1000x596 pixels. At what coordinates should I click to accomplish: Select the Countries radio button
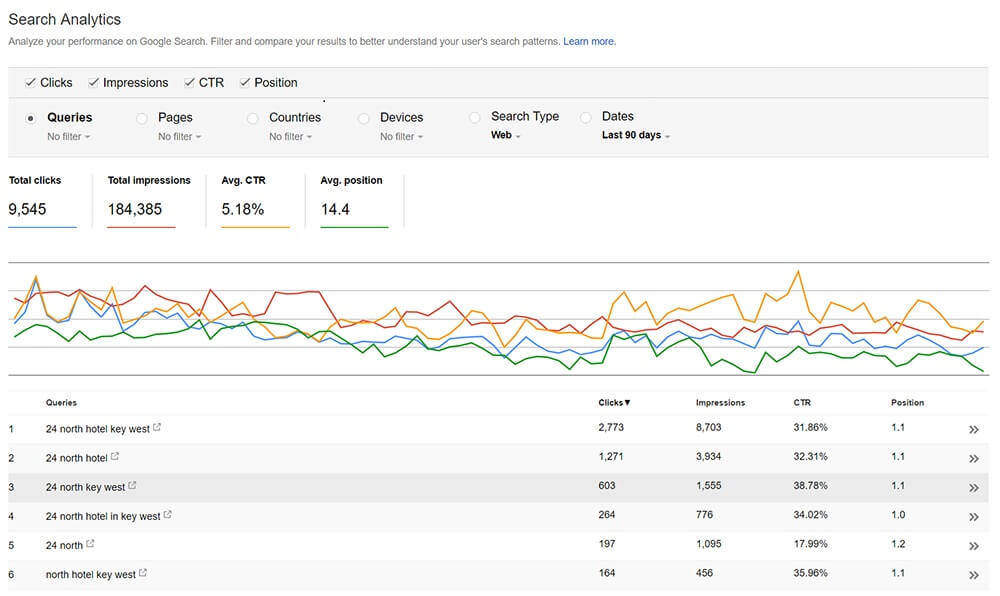click(x=253, y=118)
